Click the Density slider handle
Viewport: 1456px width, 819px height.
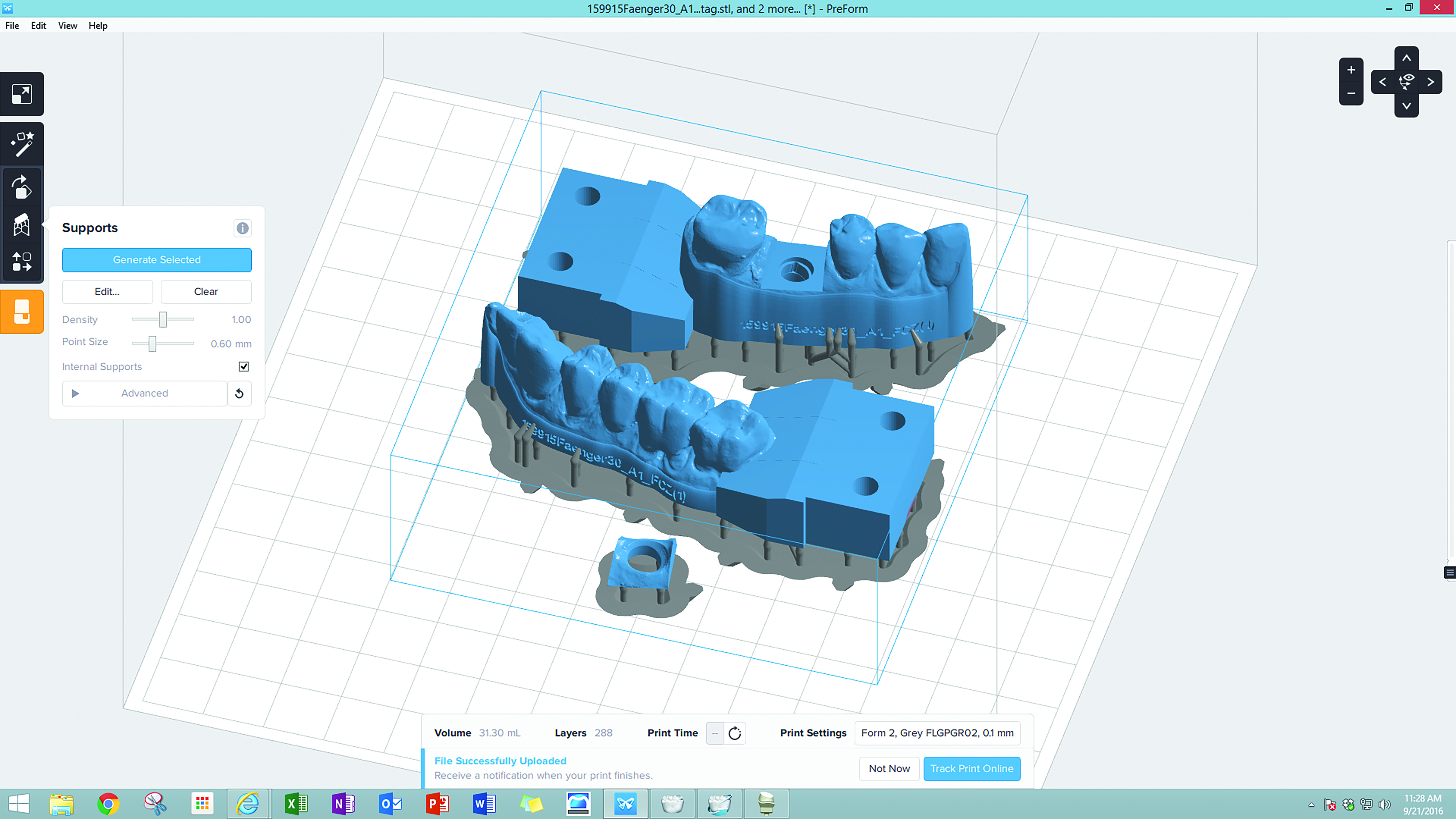[163, 319]
